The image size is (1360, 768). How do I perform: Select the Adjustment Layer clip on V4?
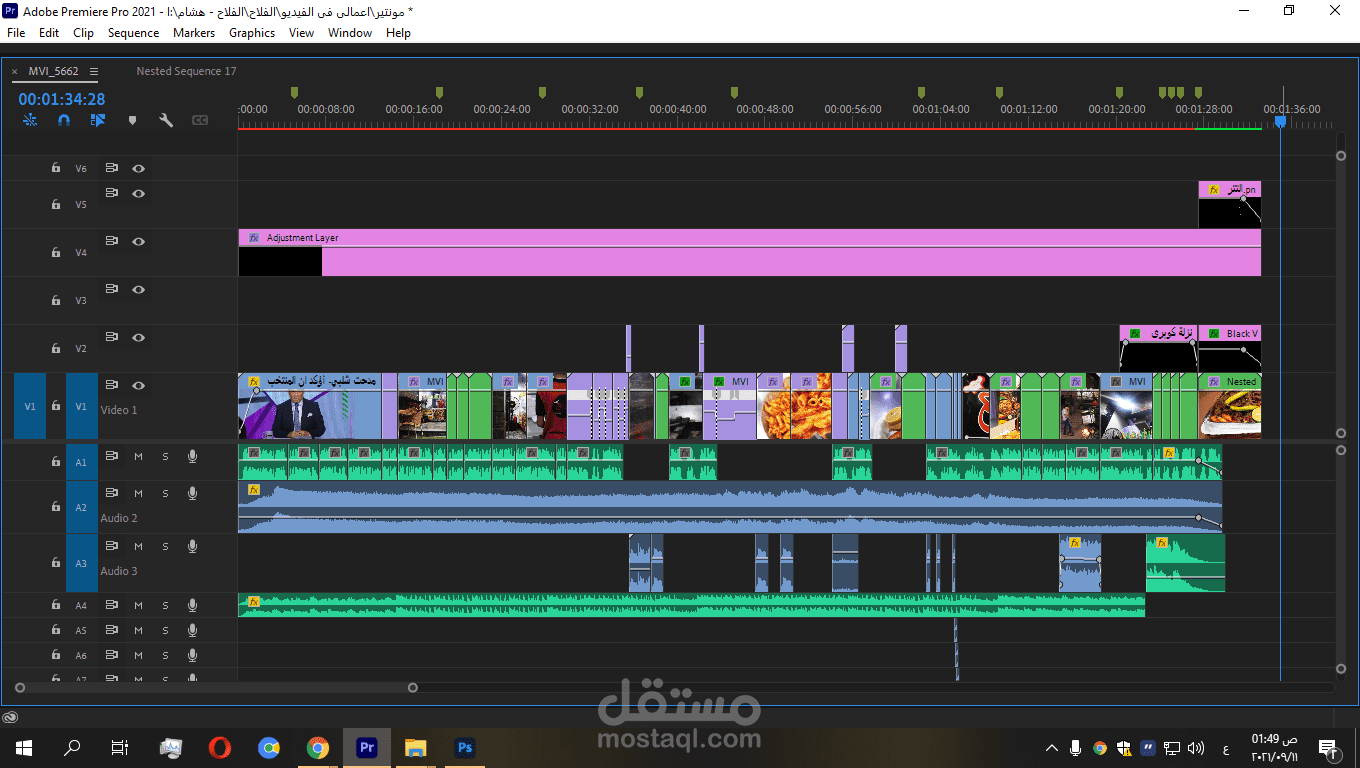750,253
